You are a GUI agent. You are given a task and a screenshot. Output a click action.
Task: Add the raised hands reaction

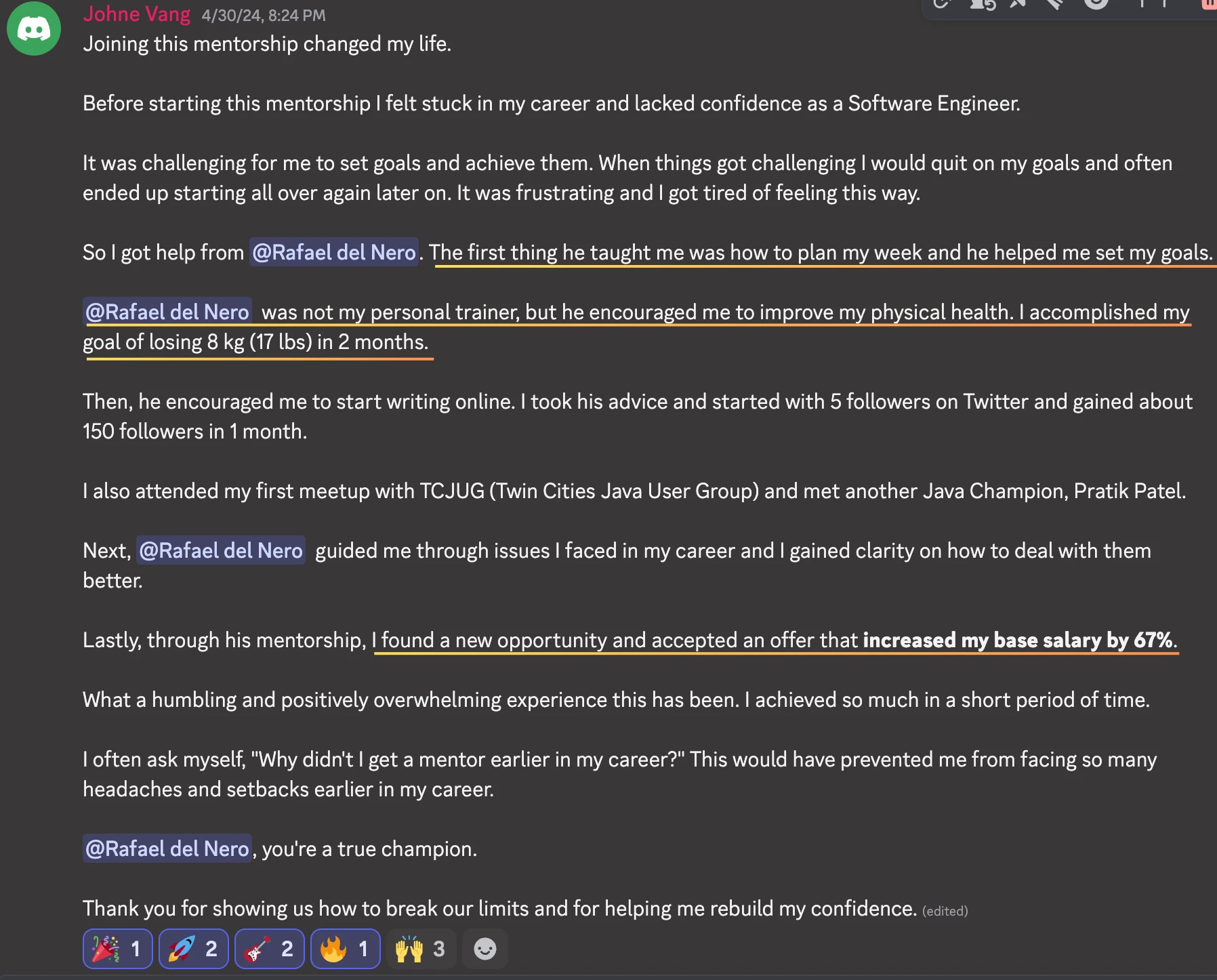420,949
